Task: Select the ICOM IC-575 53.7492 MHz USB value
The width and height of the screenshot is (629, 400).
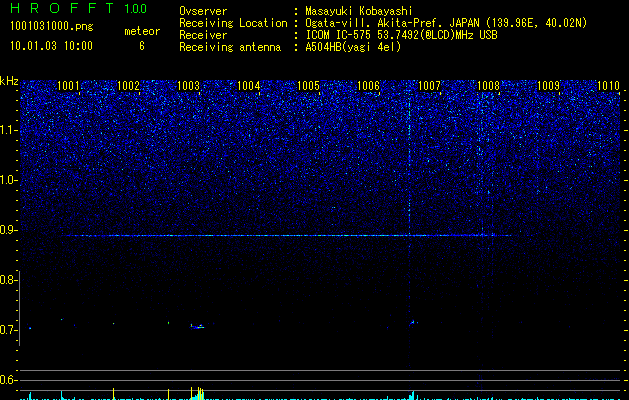Action: tap(401, 35)
